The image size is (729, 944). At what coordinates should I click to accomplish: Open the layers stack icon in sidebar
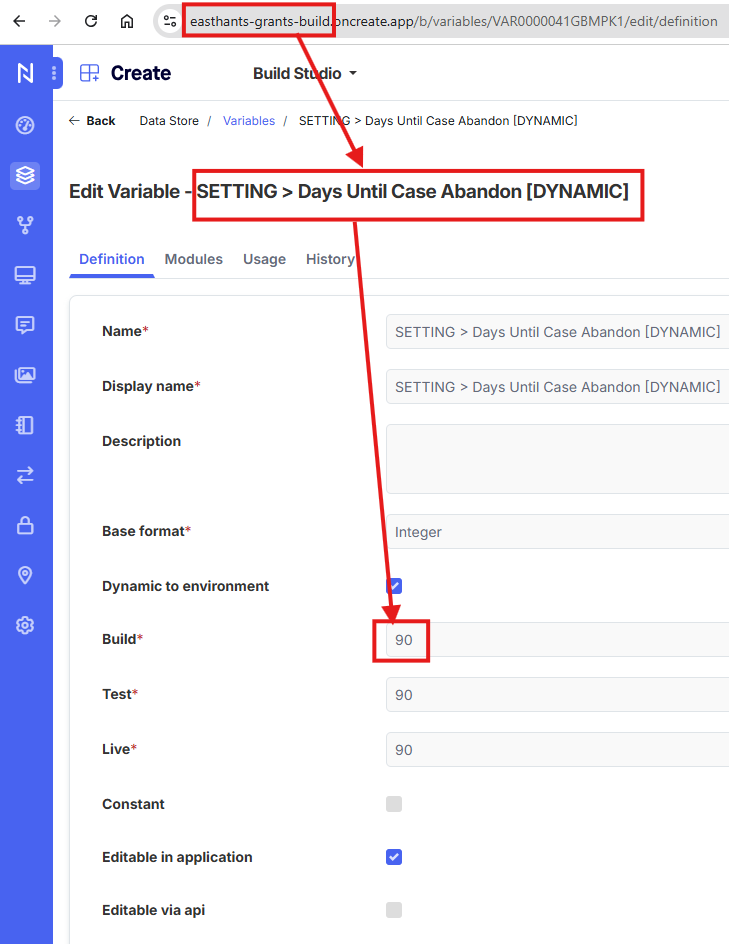pyautogui.click(x=26, y=175)
